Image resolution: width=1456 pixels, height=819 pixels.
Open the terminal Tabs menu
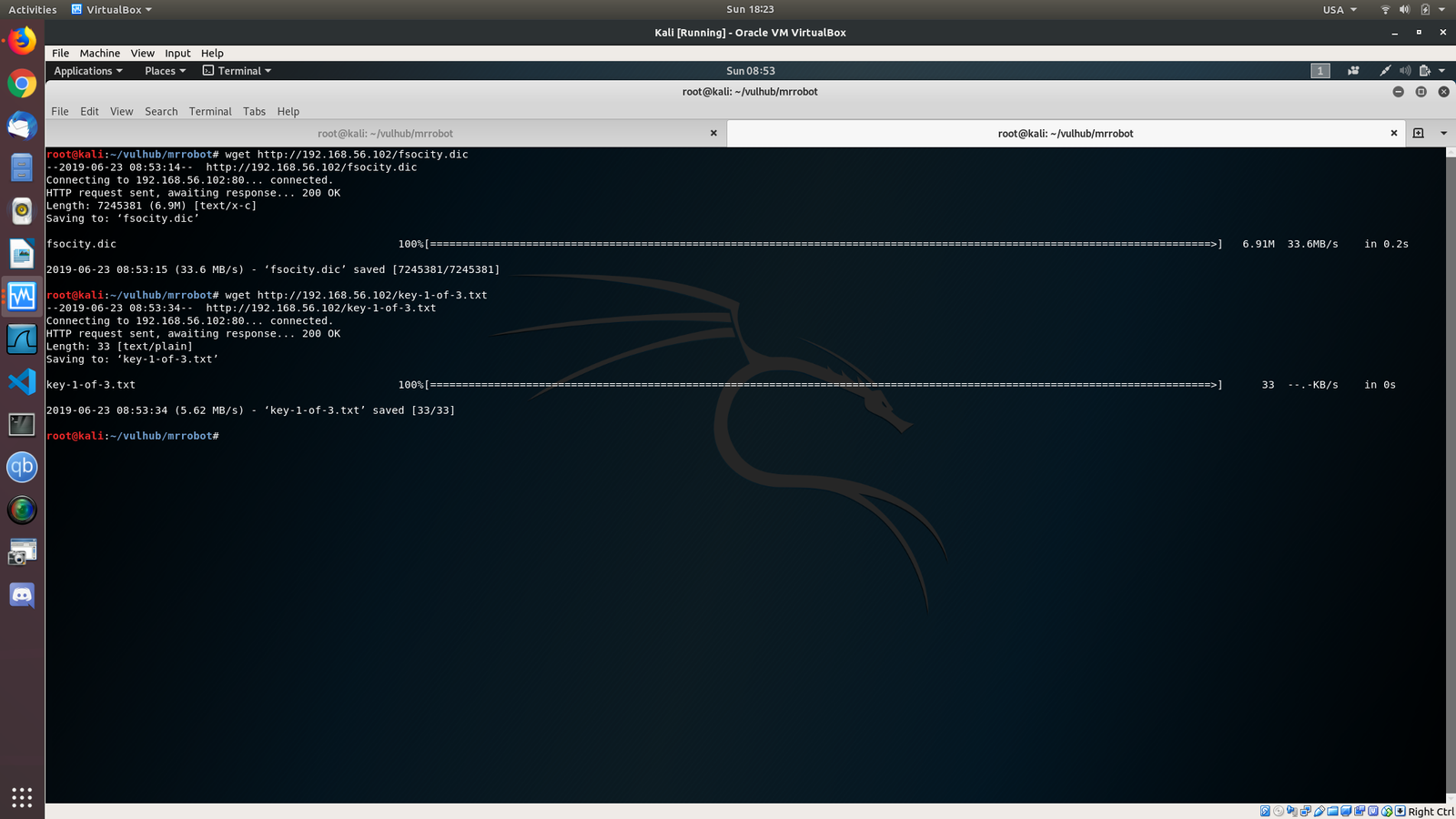(x=254, y=111)
